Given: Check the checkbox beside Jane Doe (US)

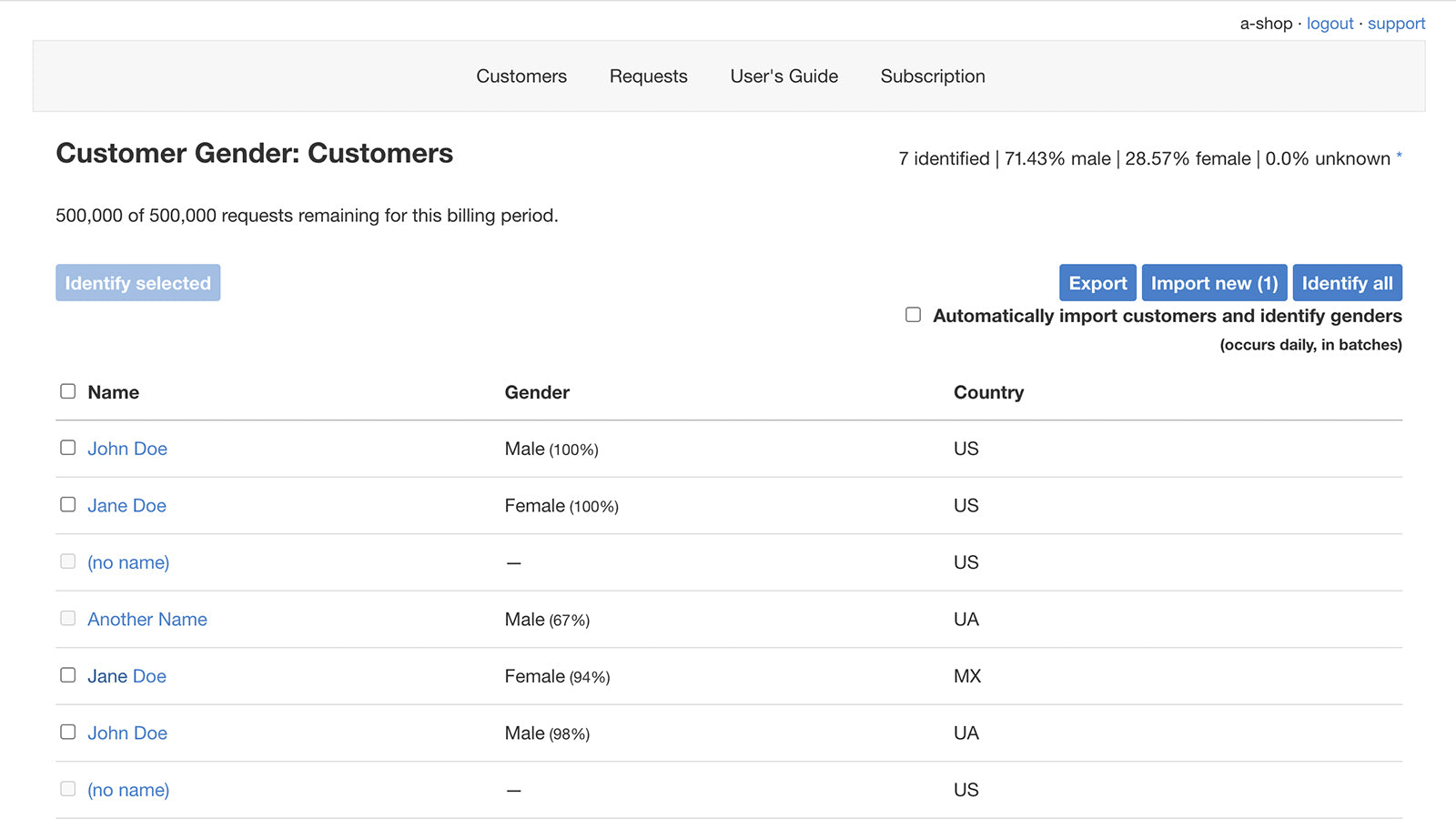Looking at the screenshot, I should click(67, 504).
